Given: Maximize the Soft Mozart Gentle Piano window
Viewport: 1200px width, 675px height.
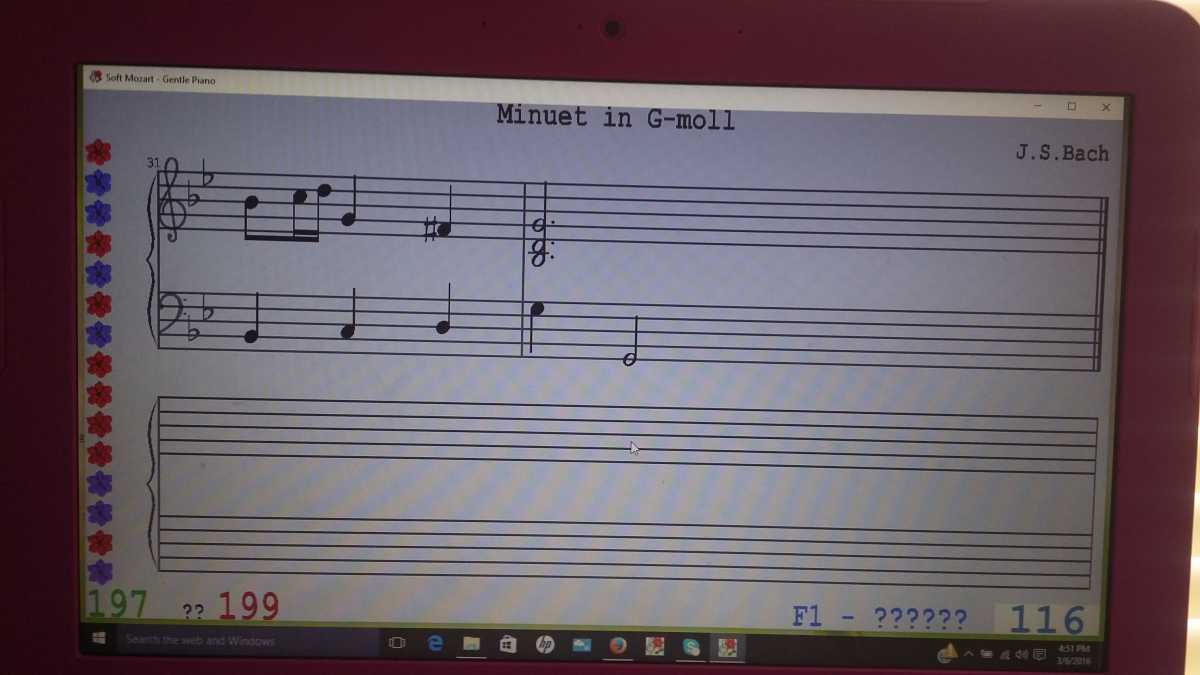Looking at the screenshot, I should tap(1071, 106).
